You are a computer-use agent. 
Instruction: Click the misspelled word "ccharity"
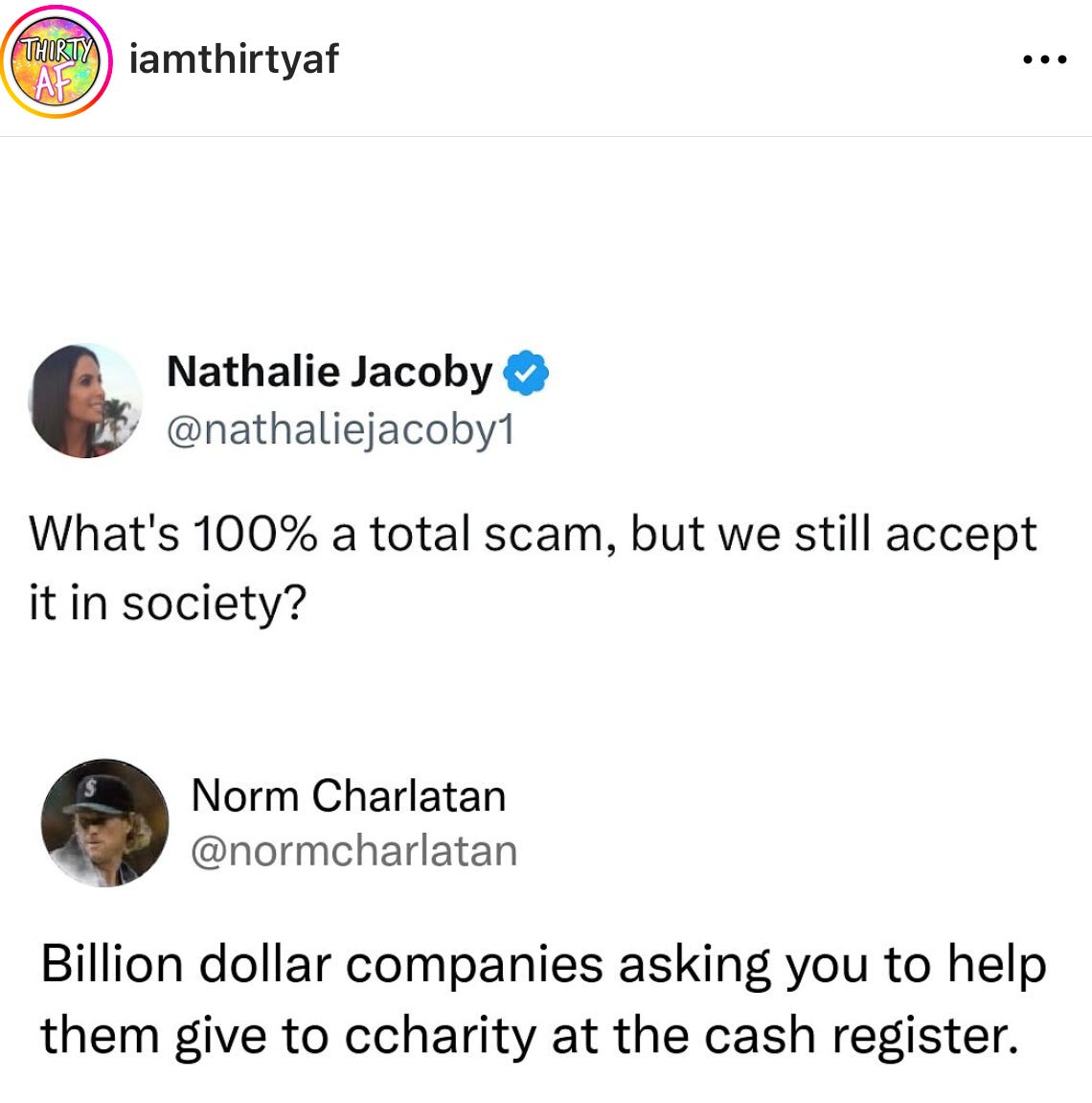pyautogui.click(x=441, y=1037)
